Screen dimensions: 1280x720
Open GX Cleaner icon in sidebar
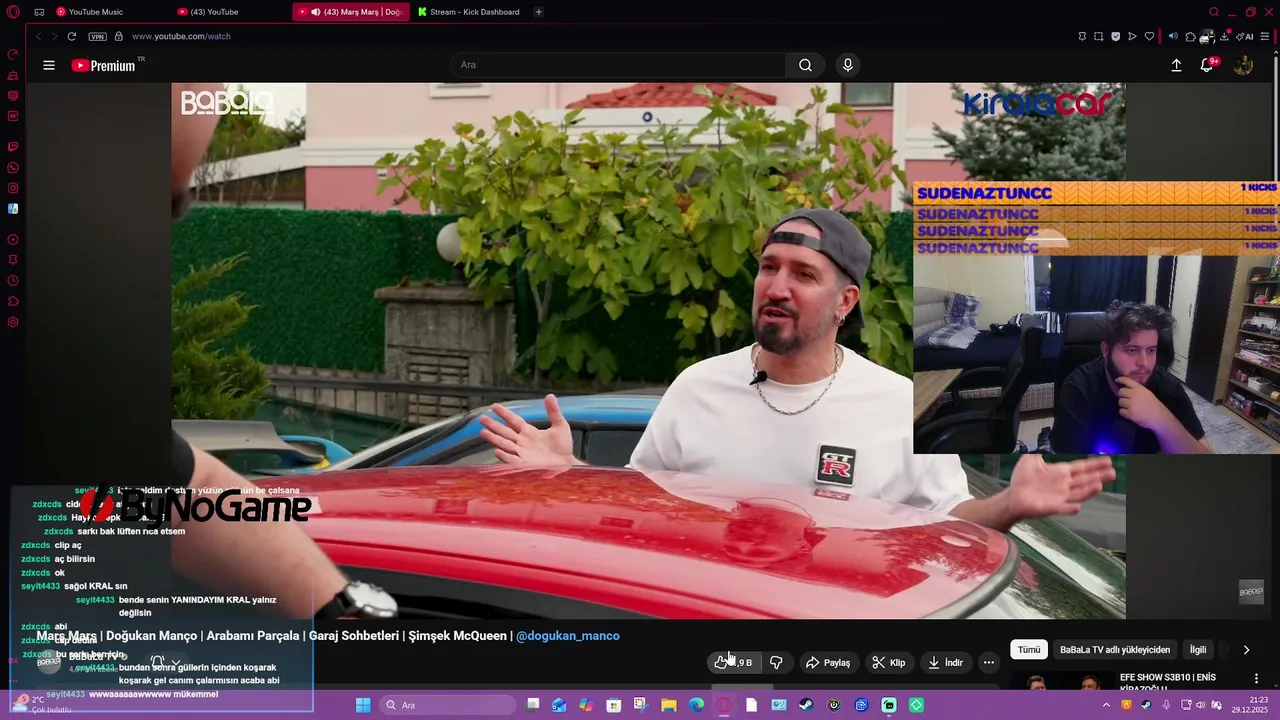13,75
